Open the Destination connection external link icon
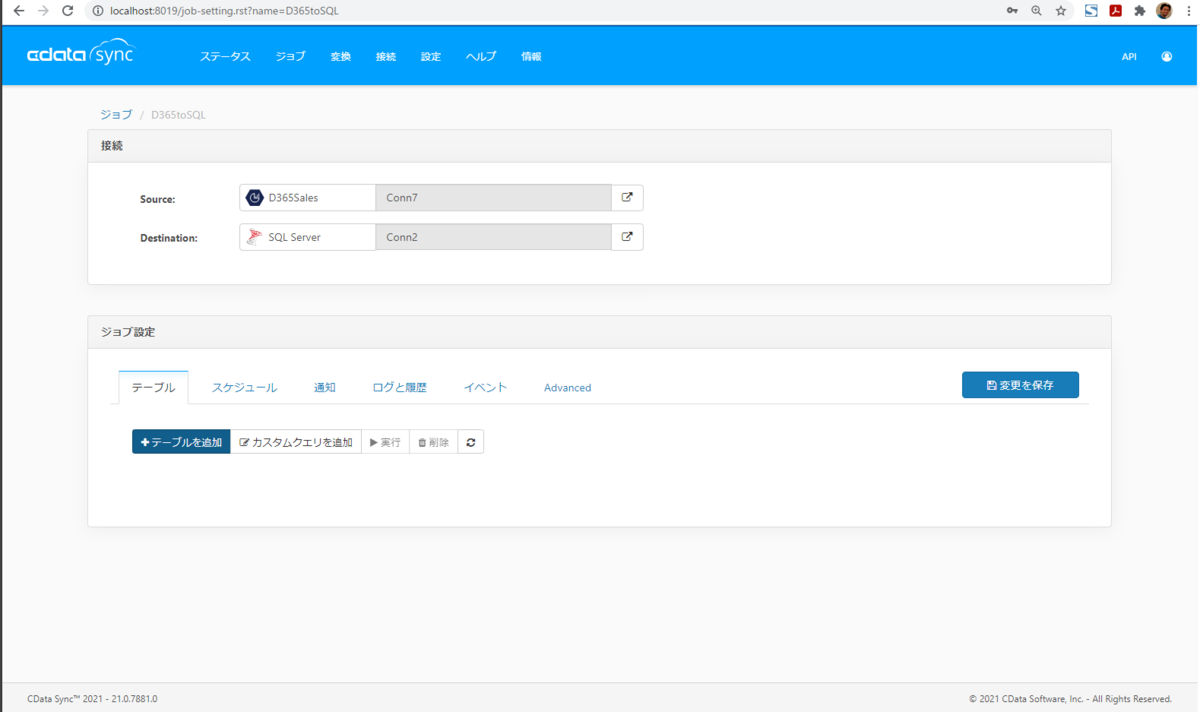The image size is (1200, 712). click(x=627, y=237)
